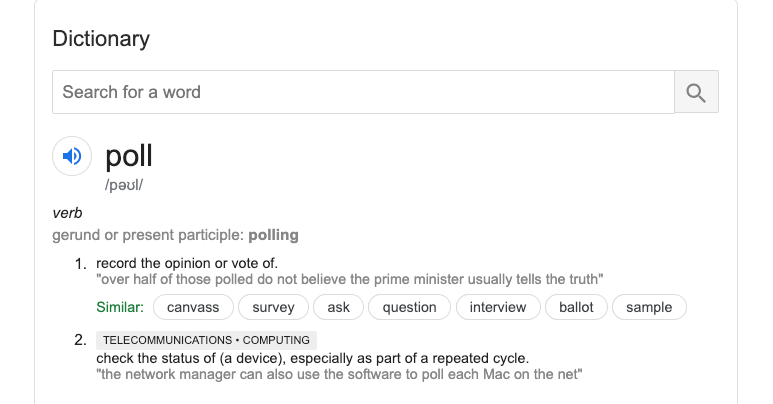Viewport: 773px width, 404px height.
Task: Click the headword poll
Action: (129, 155)
